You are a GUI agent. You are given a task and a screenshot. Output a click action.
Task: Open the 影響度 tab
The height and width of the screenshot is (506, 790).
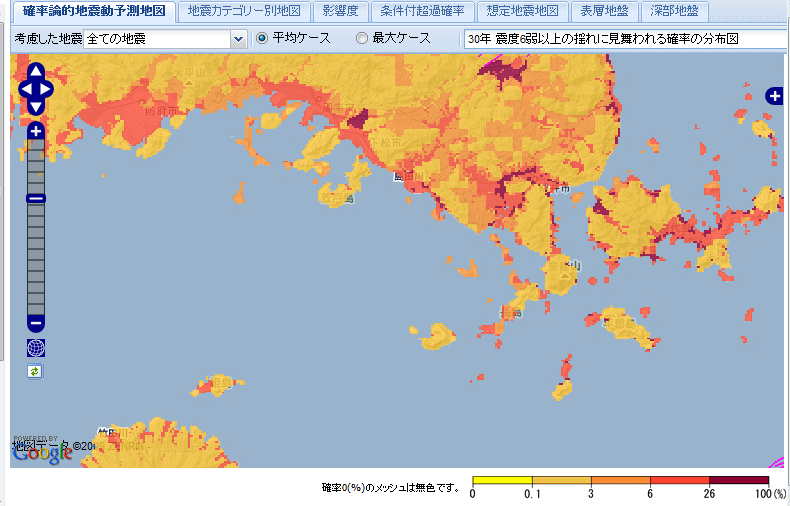pos(340,12)
